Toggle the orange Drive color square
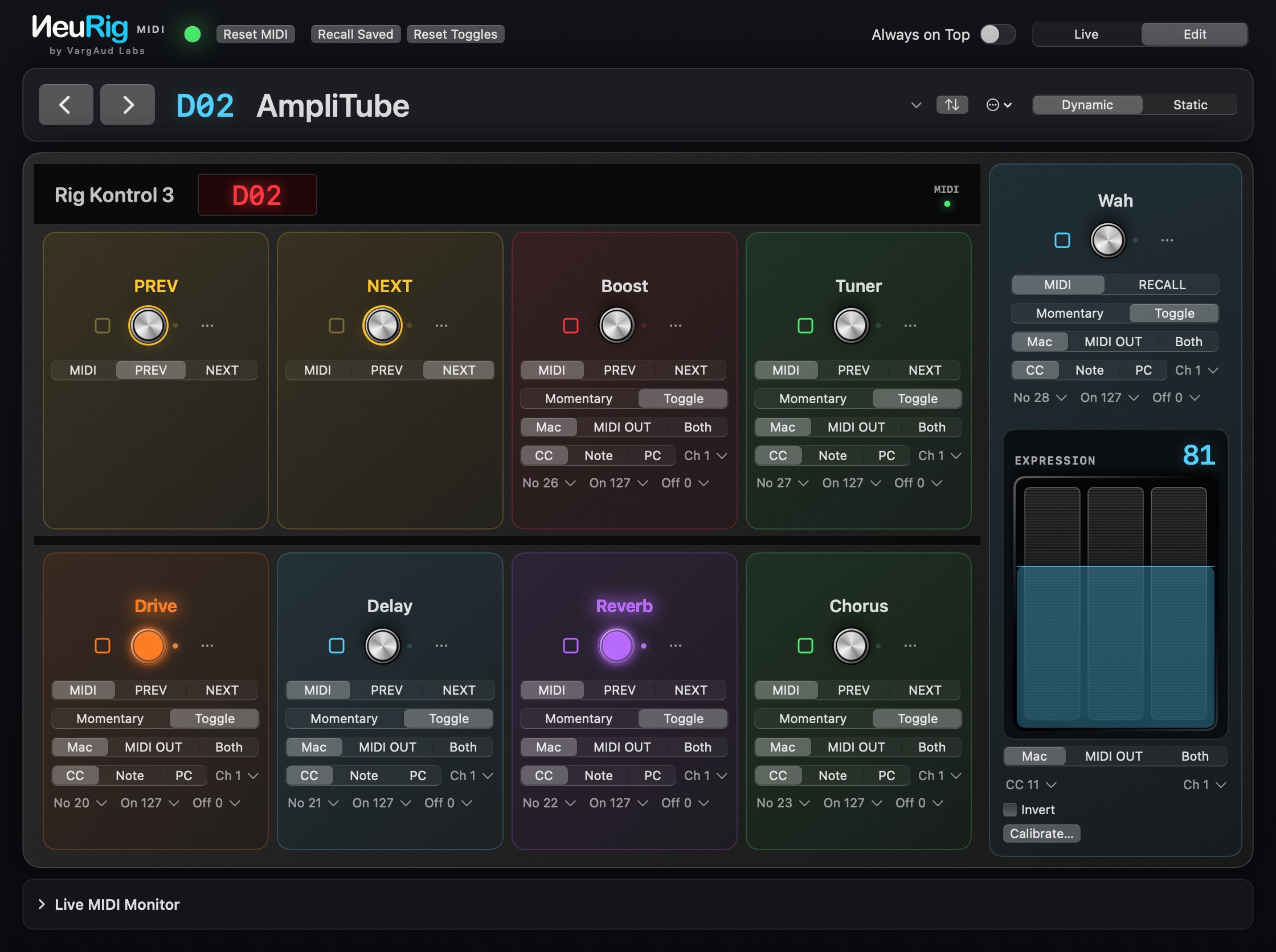This screenshot has height=952, width=1276. click(103, 646)
